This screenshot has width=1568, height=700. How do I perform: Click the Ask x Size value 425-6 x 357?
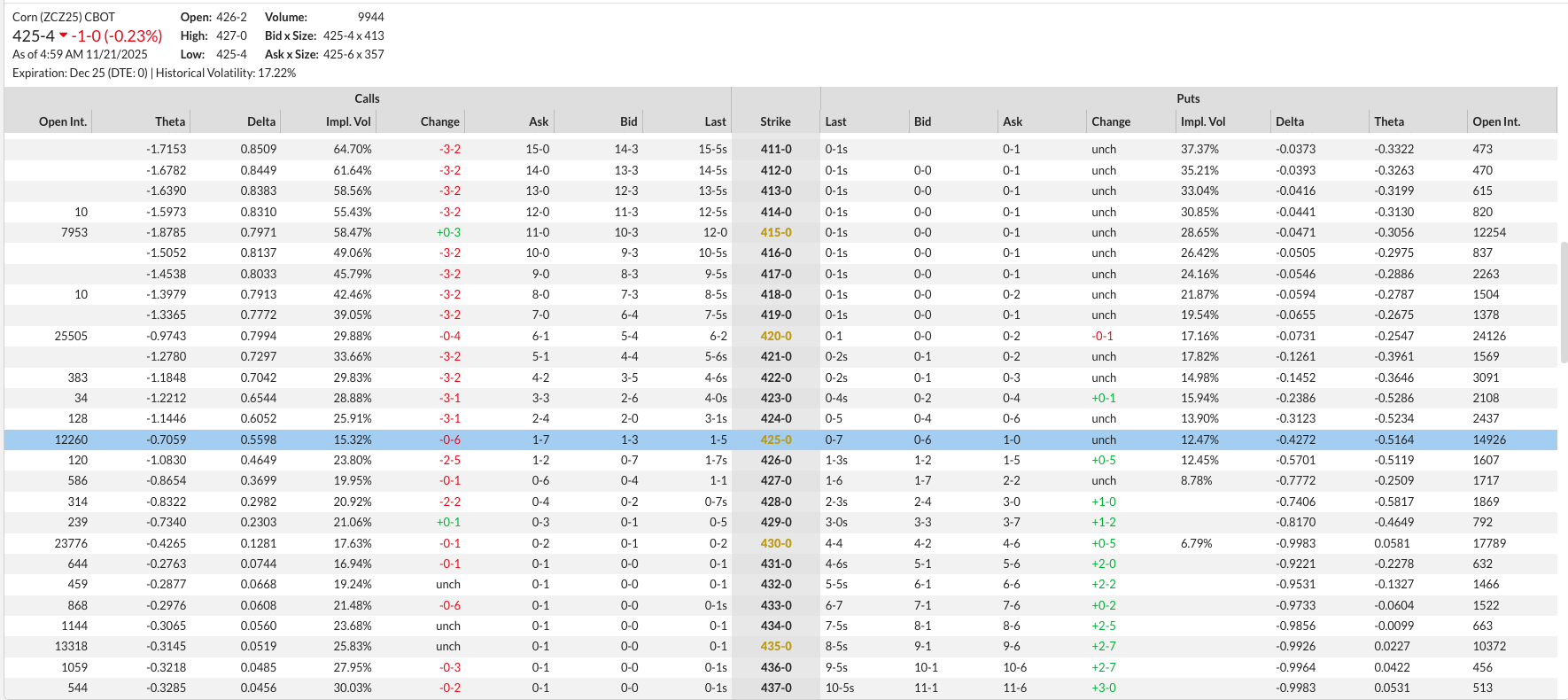tap(353, 54)
